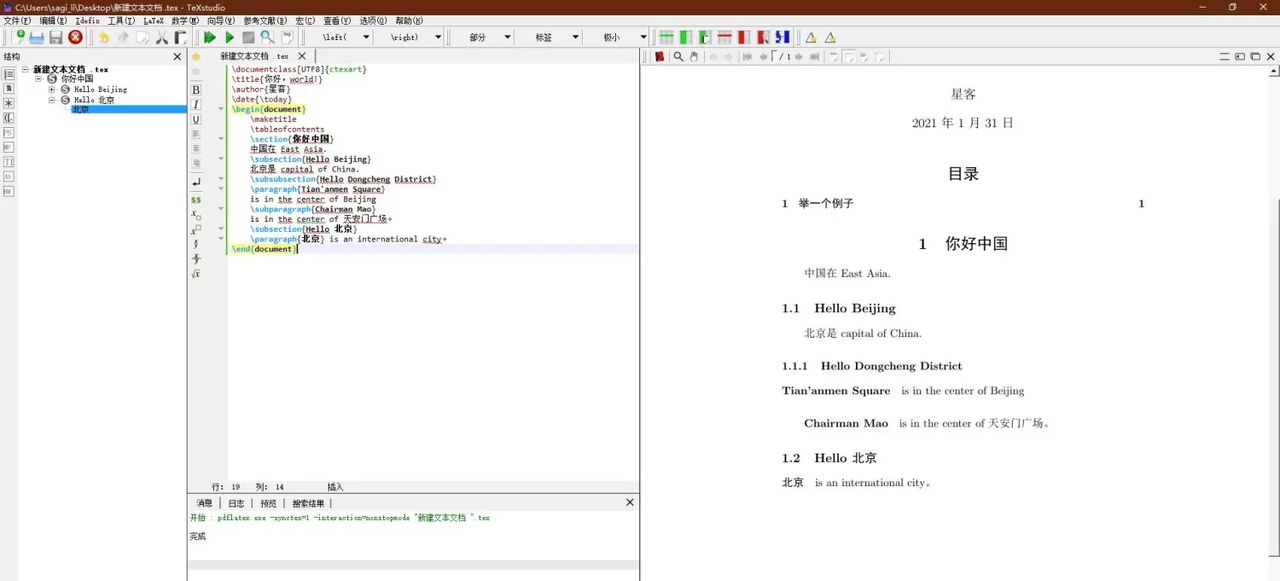This screenshot has height=581, width=1280.
Task: Switch to the 日志 log tab
Action: [236, 503]
